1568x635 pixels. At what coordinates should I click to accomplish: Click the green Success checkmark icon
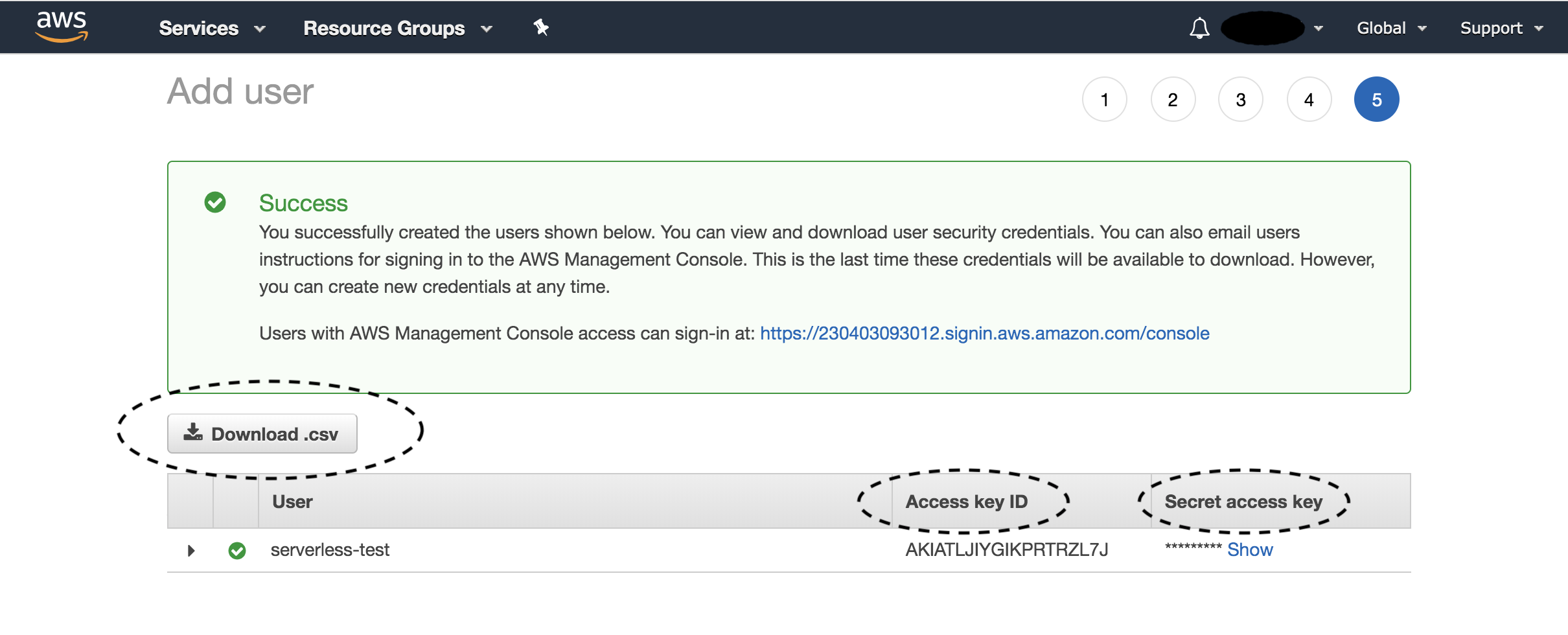point(215,202)
